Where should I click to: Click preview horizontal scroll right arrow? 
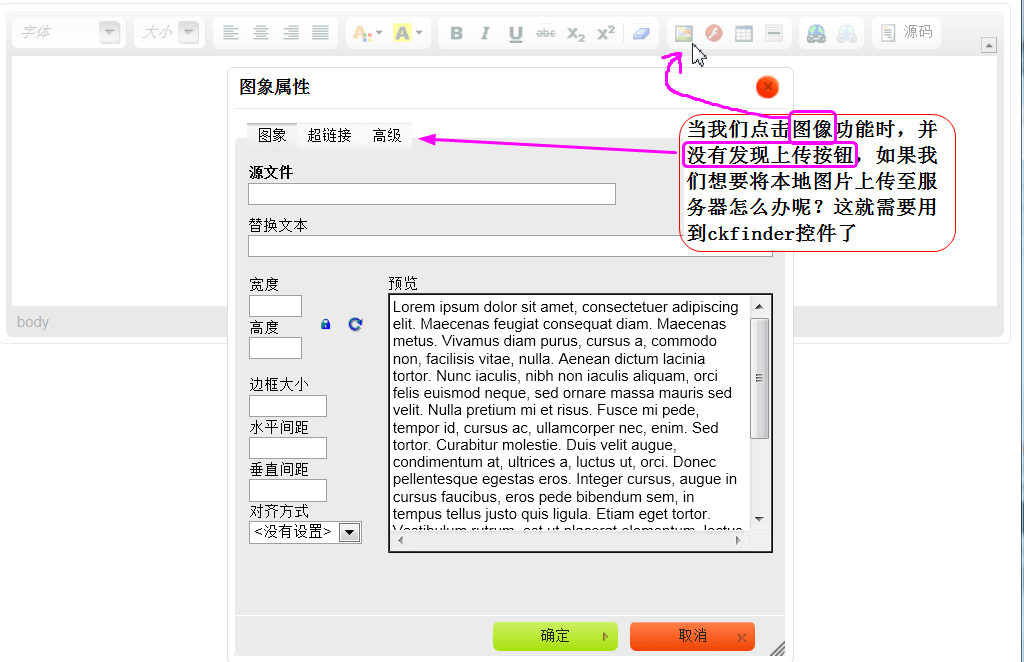click(739, 540)
